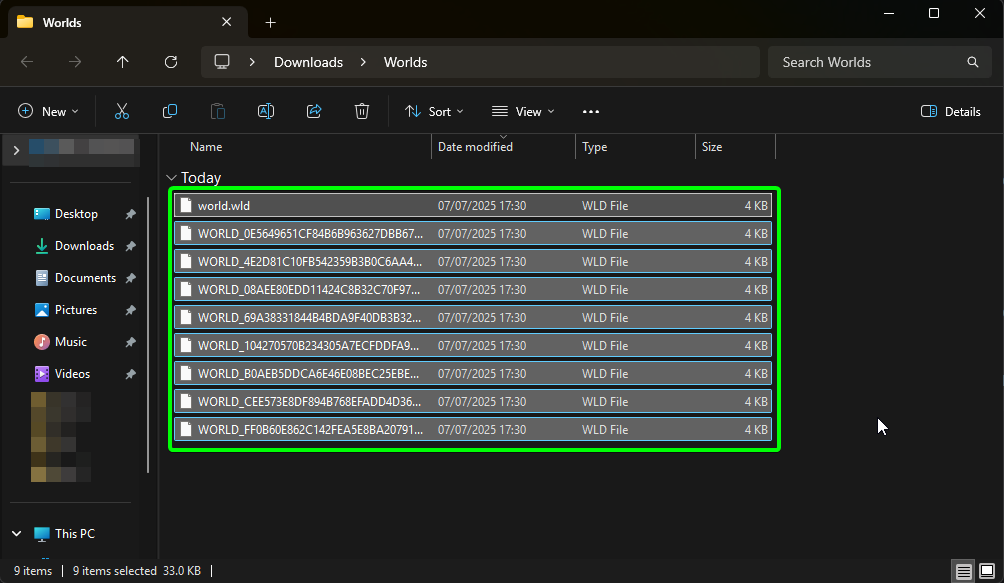Open the View dropdown
Viewport: 1004px width, 583px height.
pos(522,111)
